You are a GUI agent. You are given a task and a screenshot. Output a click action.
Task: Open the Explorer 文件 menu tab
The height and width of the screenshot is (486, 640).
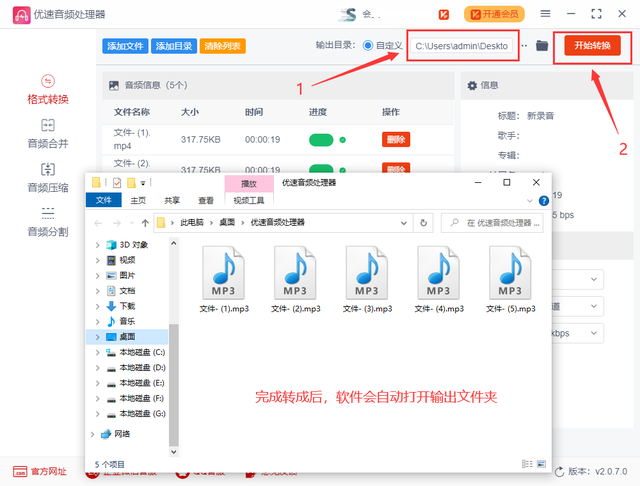pyautogui.click(x=104, y=200)
